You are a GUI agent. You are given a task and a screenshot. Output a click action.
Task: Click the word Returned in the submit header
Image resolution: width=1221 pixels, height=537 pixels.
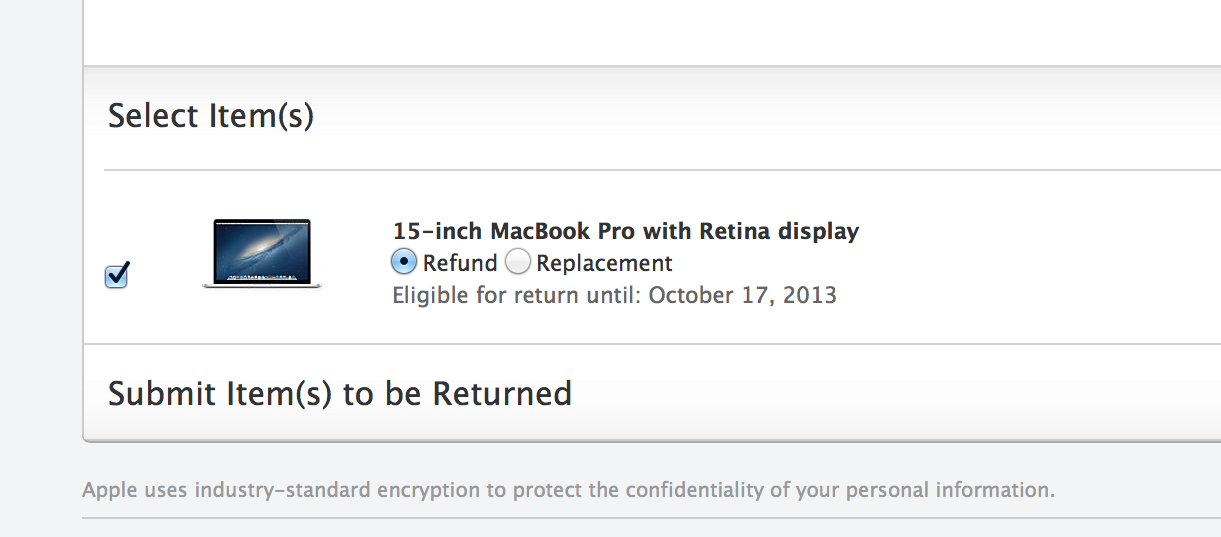(x=502, y=393)
